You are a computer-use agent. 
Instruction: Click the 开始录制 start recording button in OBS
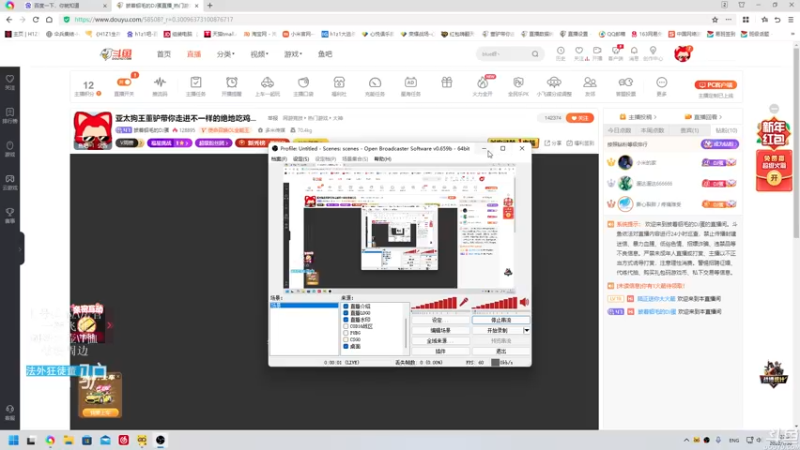click(x=497, y=331)
